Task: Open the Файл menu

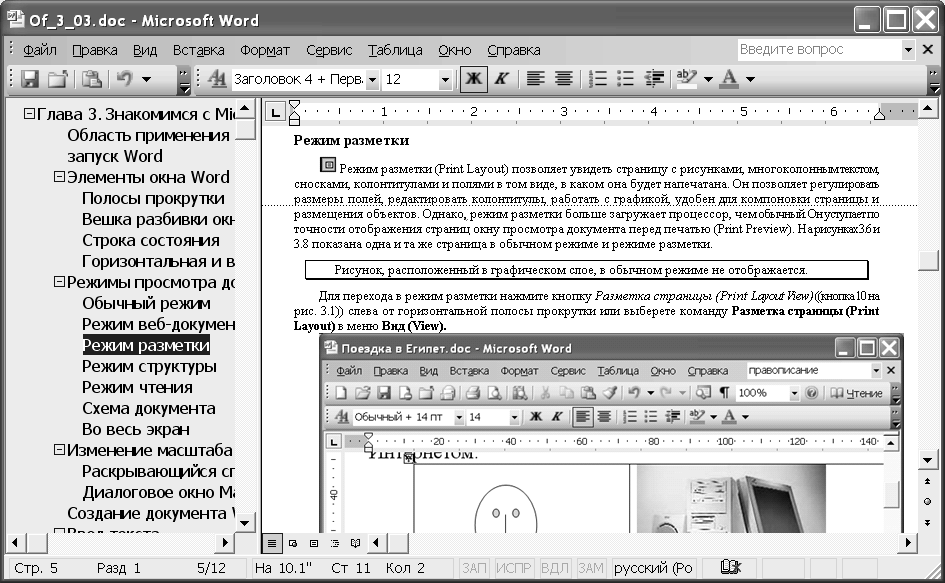Action: (40, 50)
